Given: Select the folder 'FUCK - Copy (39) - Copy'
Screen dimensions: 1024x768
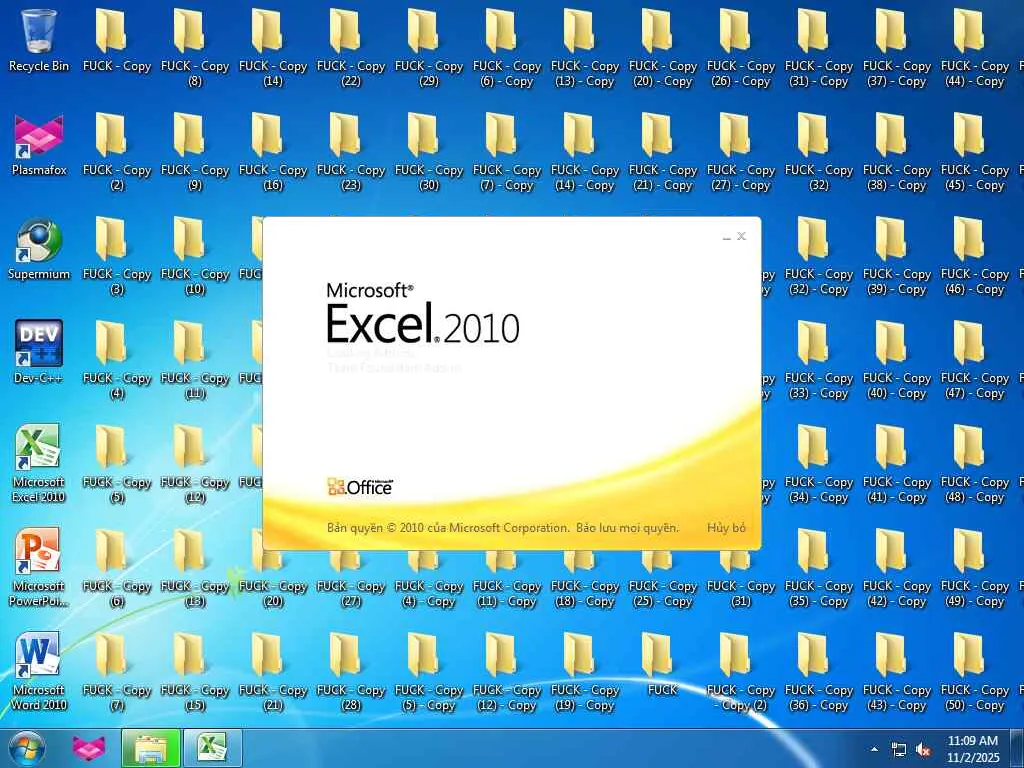Looking at the screenshot, I should [897, 255].
